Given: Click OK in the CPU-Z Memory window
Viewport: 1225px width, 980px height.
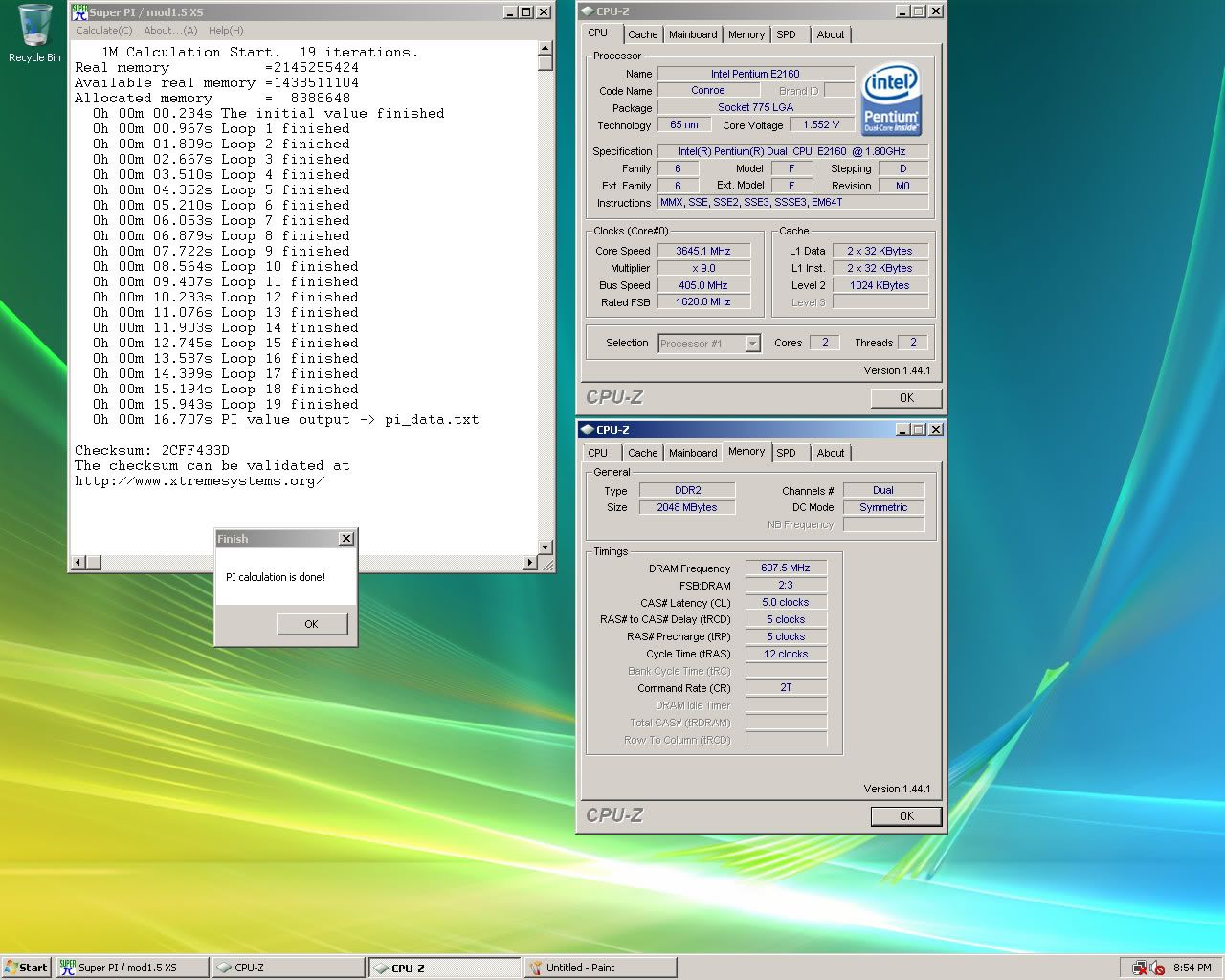Looking at the screenshot, I should point(905,816).
